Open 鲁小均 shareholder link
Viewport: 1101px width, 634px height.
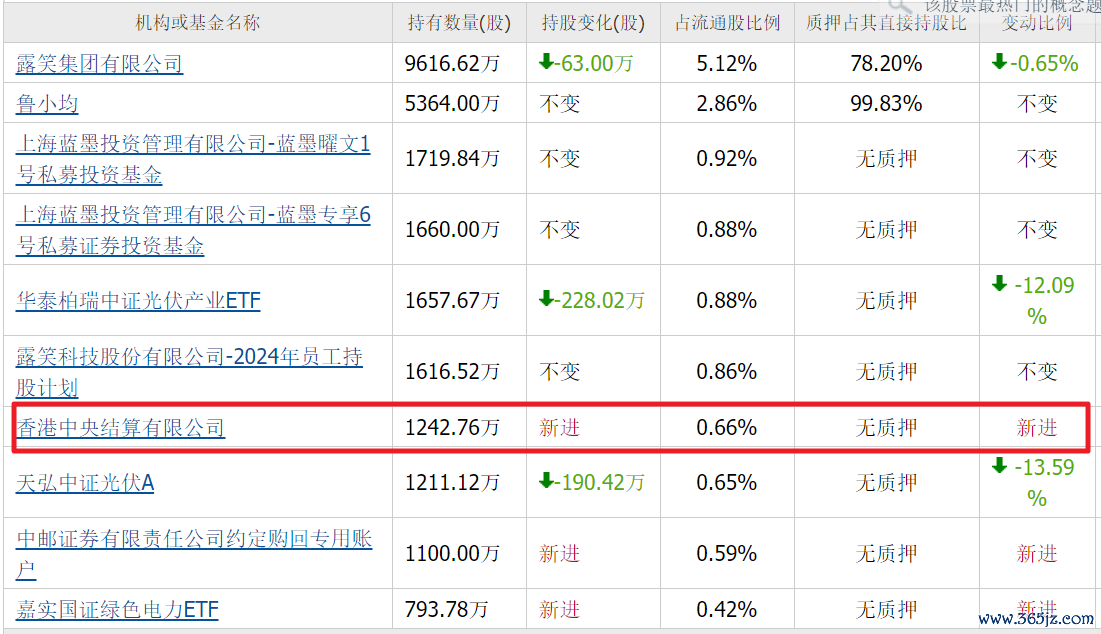point(47,104)
